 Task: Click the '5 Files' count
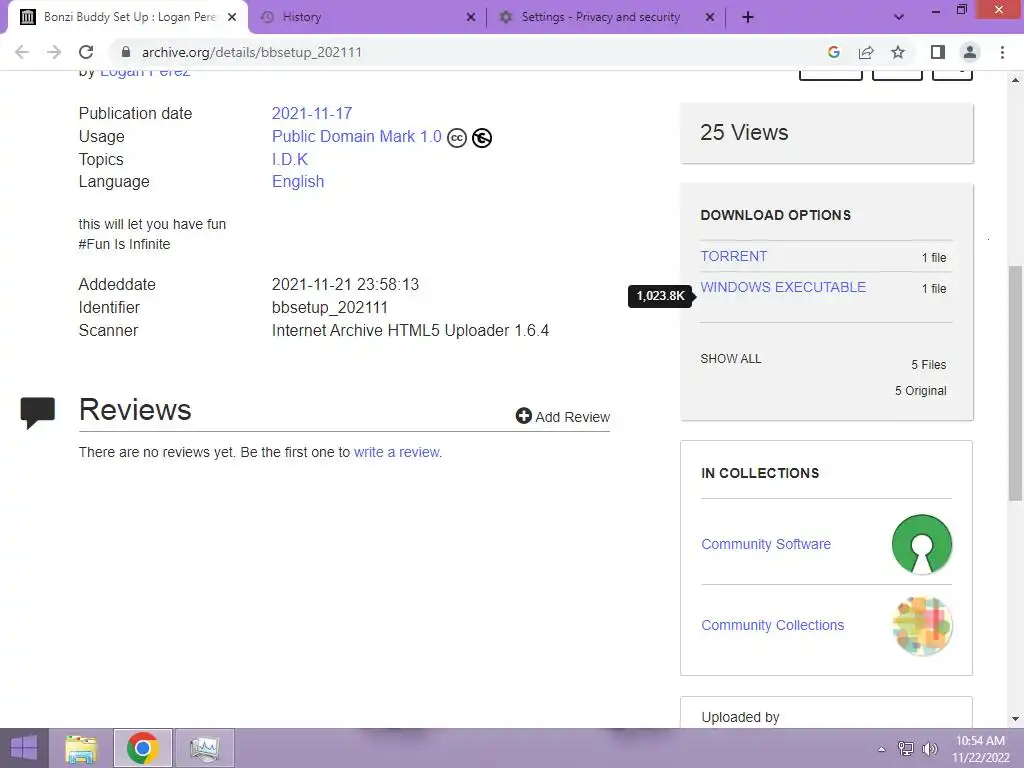(929, 364)
